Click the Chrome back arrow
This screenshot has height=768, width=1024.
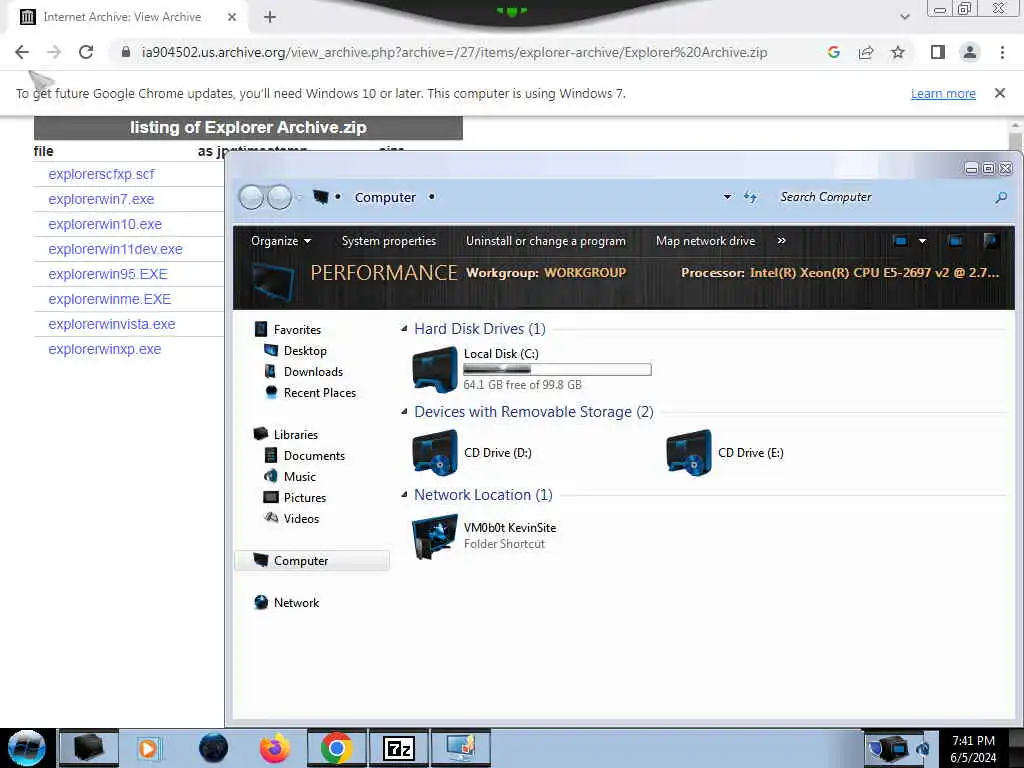[x=22, y=52]
